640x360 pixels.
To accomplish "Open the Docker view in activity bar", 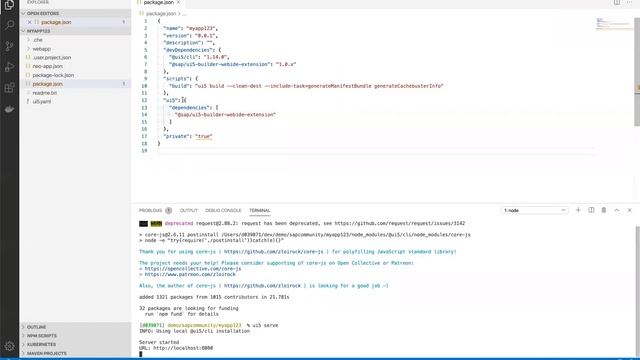I will 9,109.
